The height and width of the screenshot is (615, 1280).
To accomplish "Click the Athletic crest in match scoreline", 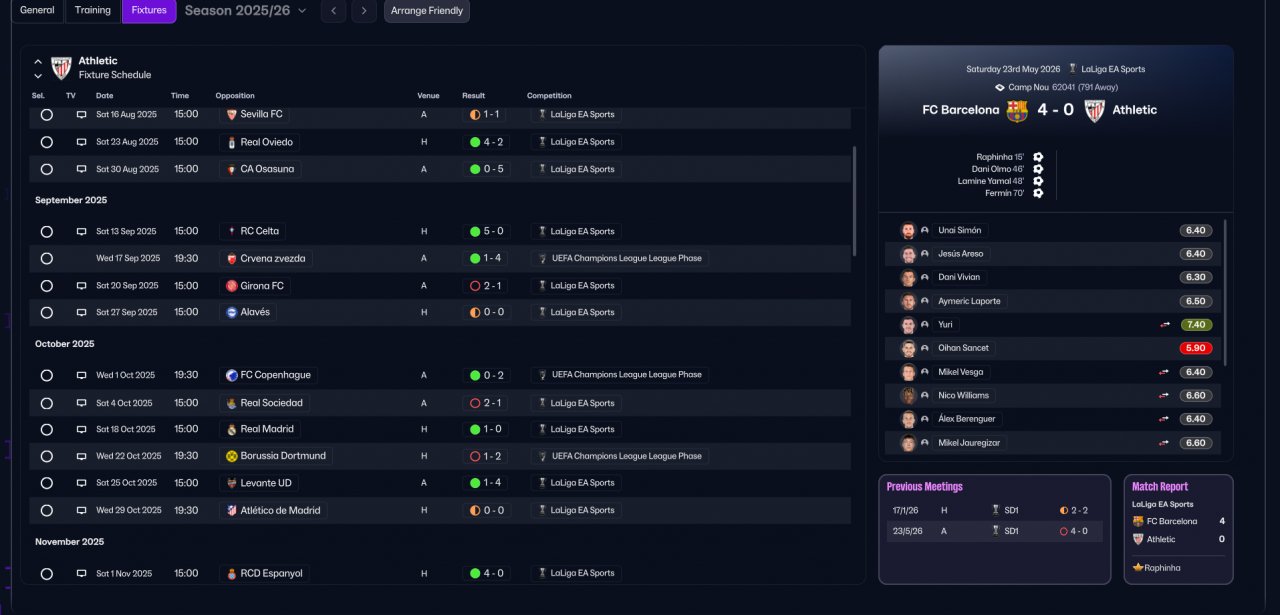I will tap(1095, 110).
